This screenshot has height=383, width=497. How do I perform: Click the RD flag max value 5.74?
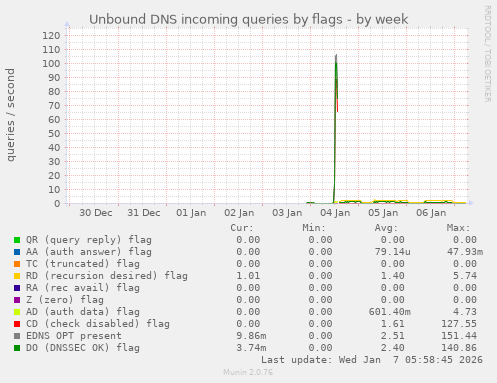pyautogui.click(x=465, y=276)
